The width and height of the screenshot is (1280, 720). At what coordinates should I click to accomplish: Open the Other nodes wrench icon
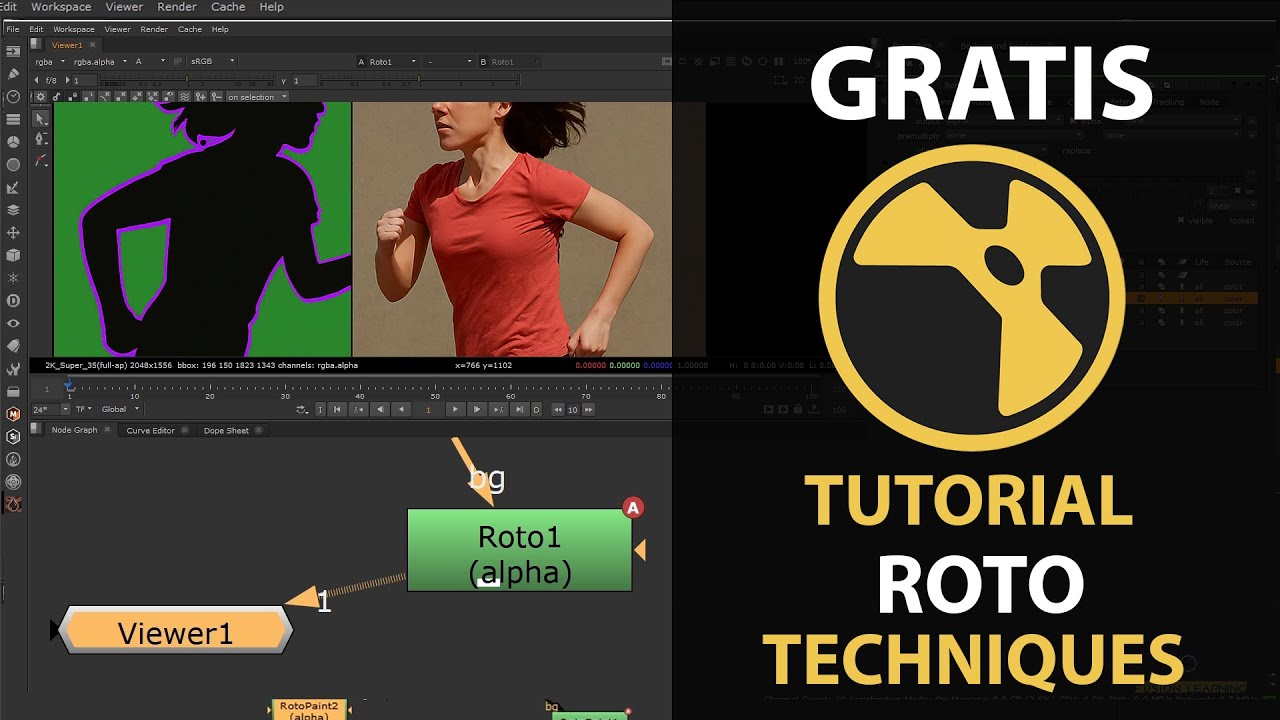coord(13,369)
